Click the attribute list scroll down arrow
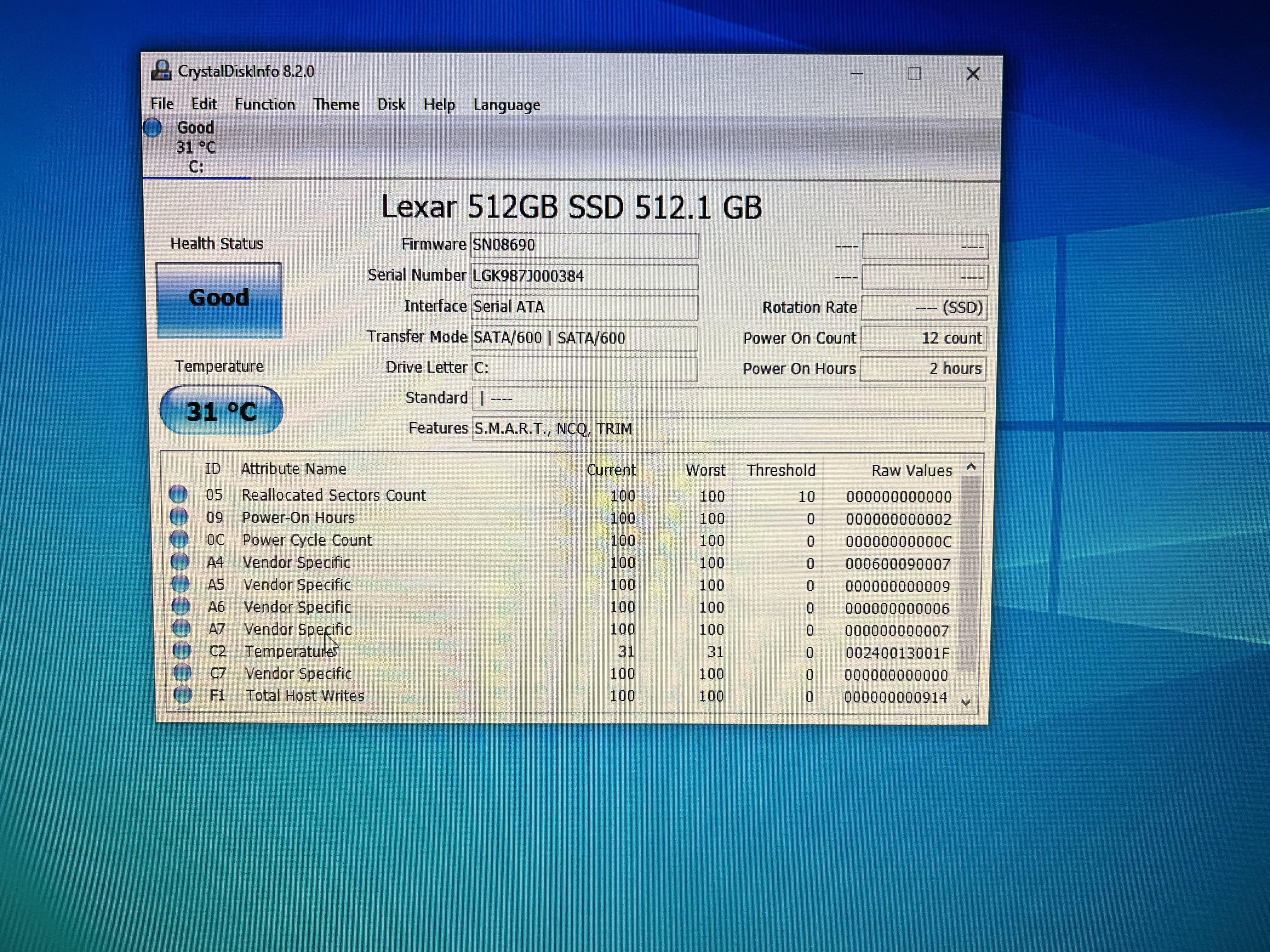This screenshot has width=1270, height=952. [966, 702]
